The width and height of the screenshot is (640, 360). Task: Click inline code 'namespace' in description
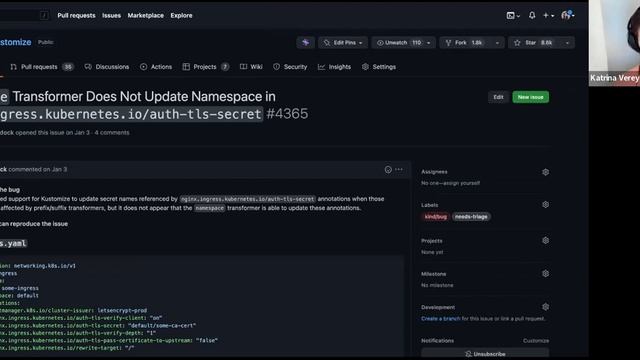(209, 208)
